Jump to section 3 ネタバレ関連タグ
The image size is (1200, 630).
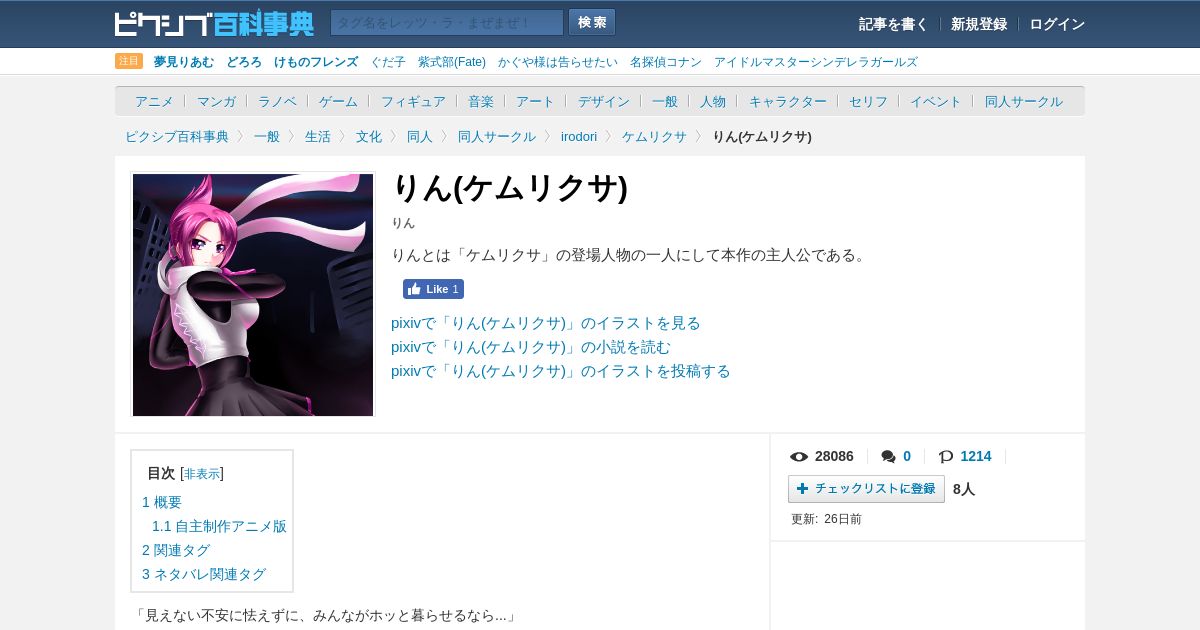[204, 574]
